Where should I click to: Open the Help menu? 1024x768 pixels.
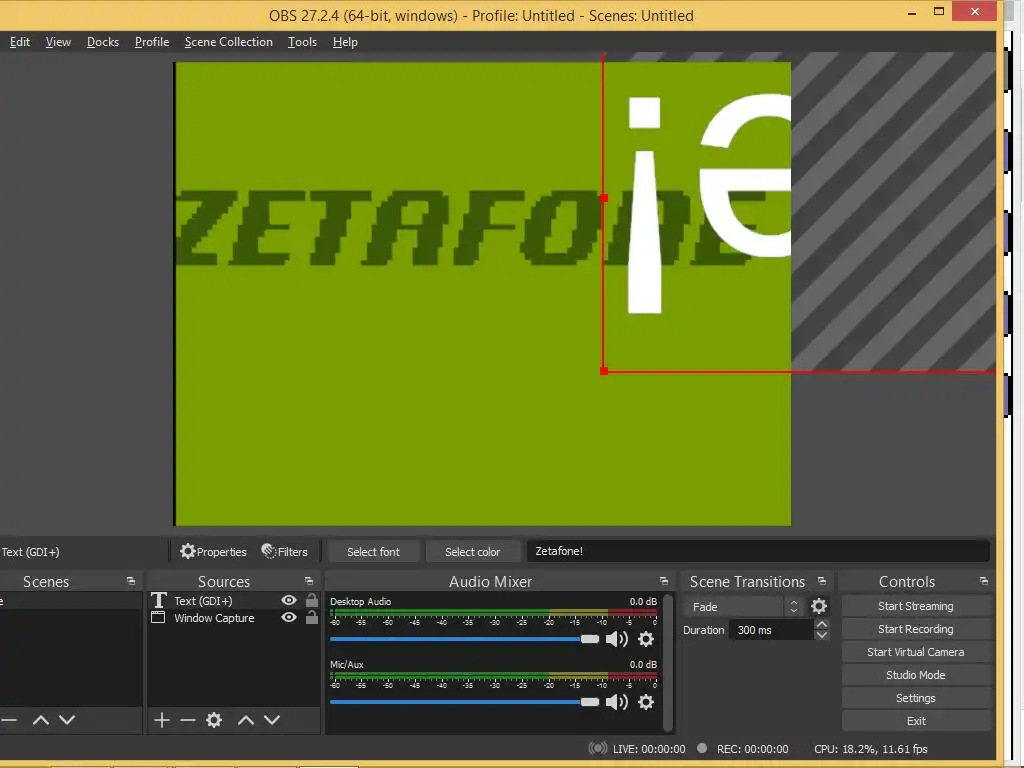tap(345, 42)
